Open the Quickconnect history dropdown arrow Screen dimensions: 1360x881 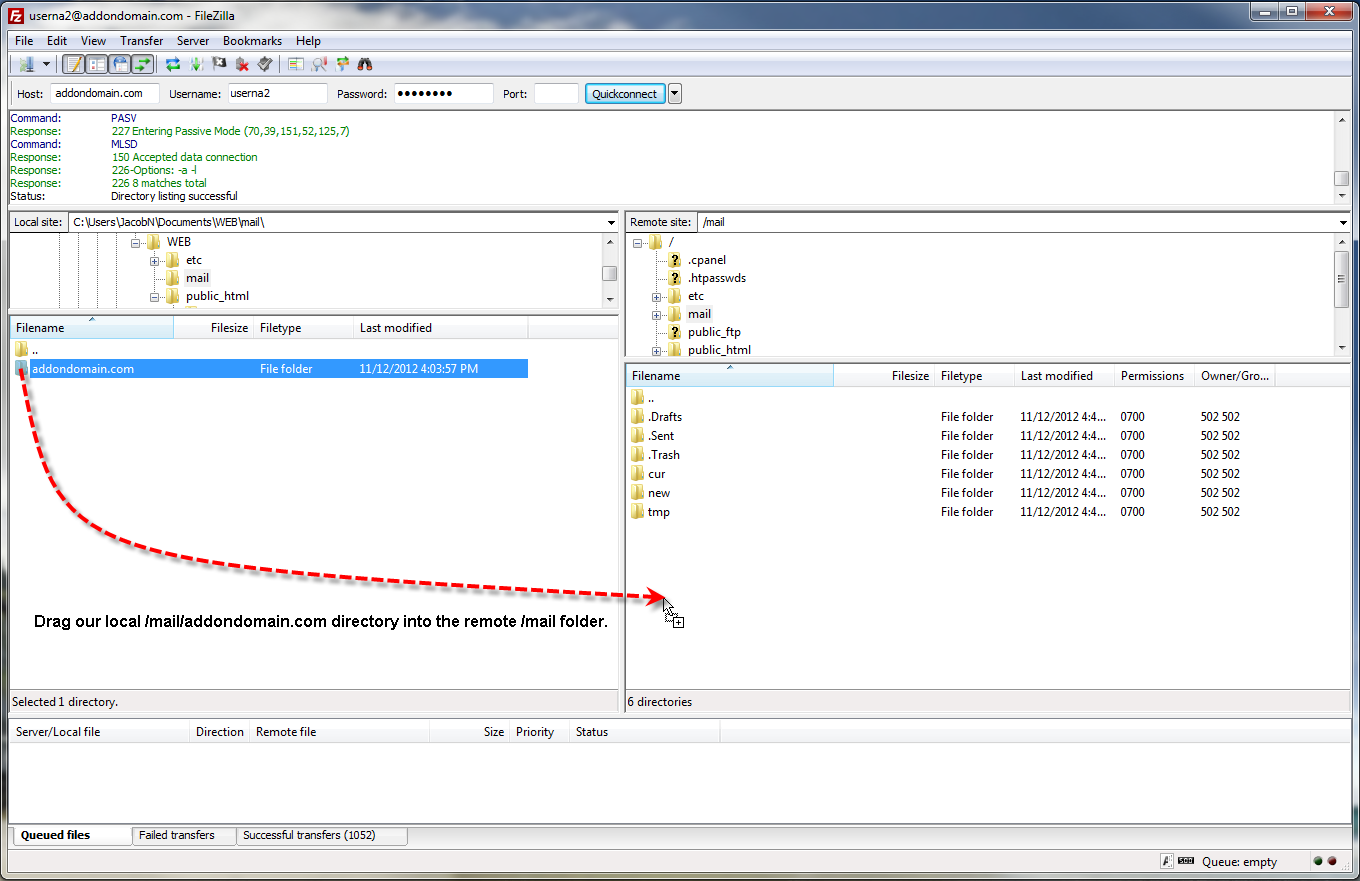click(675, 94)
